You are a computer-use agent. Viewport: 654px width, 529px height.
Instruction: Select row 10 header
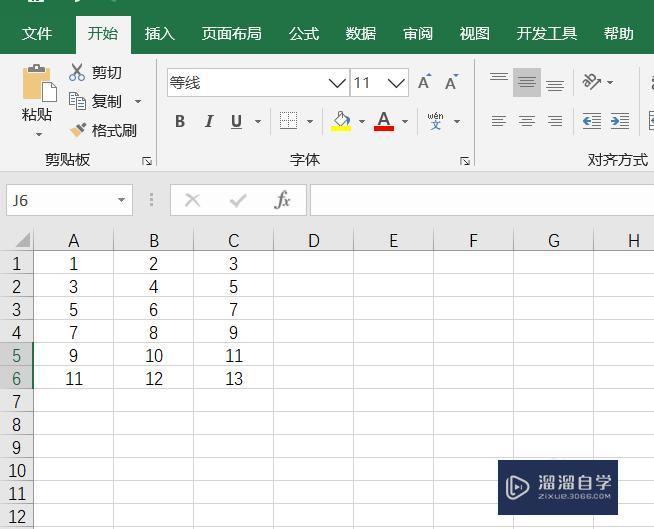[16, 471]
